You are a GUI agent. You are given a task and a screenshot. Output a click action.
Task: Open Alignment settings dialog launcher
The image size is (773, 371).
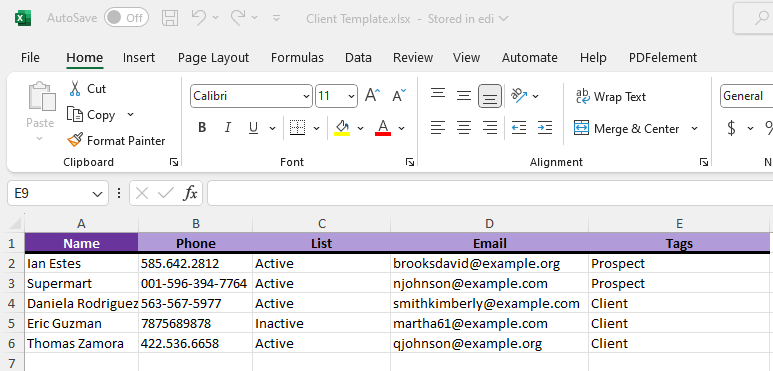[704, 162]
